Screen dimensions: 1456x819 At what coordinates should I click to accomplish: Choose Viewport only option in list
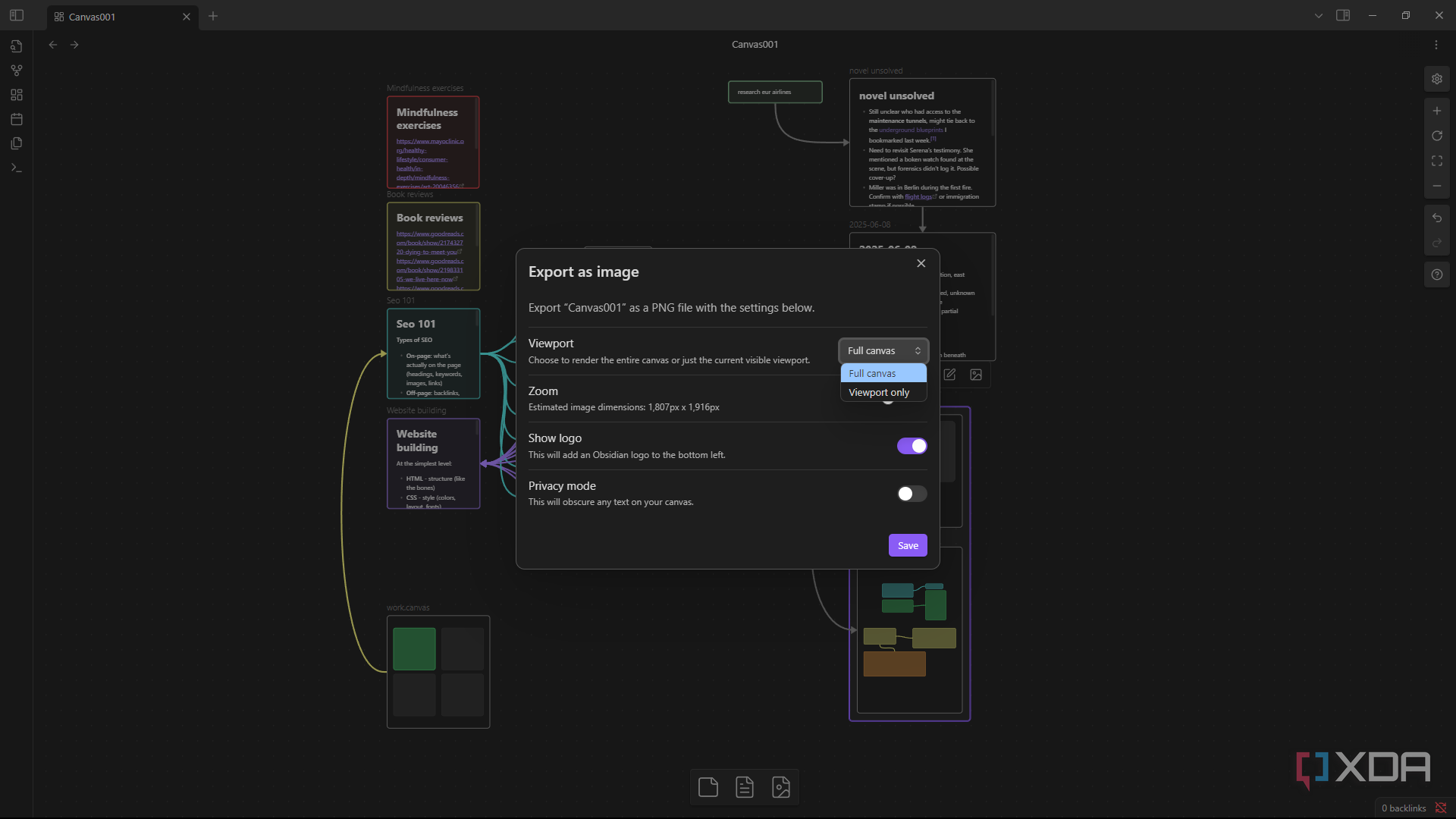coord(883,392)
